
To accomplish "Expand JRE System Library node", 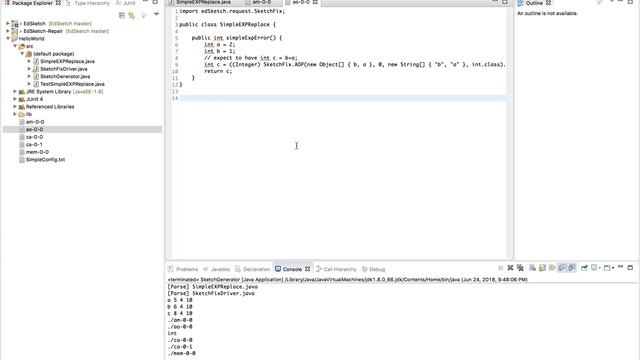I will [x=15, y=91].
